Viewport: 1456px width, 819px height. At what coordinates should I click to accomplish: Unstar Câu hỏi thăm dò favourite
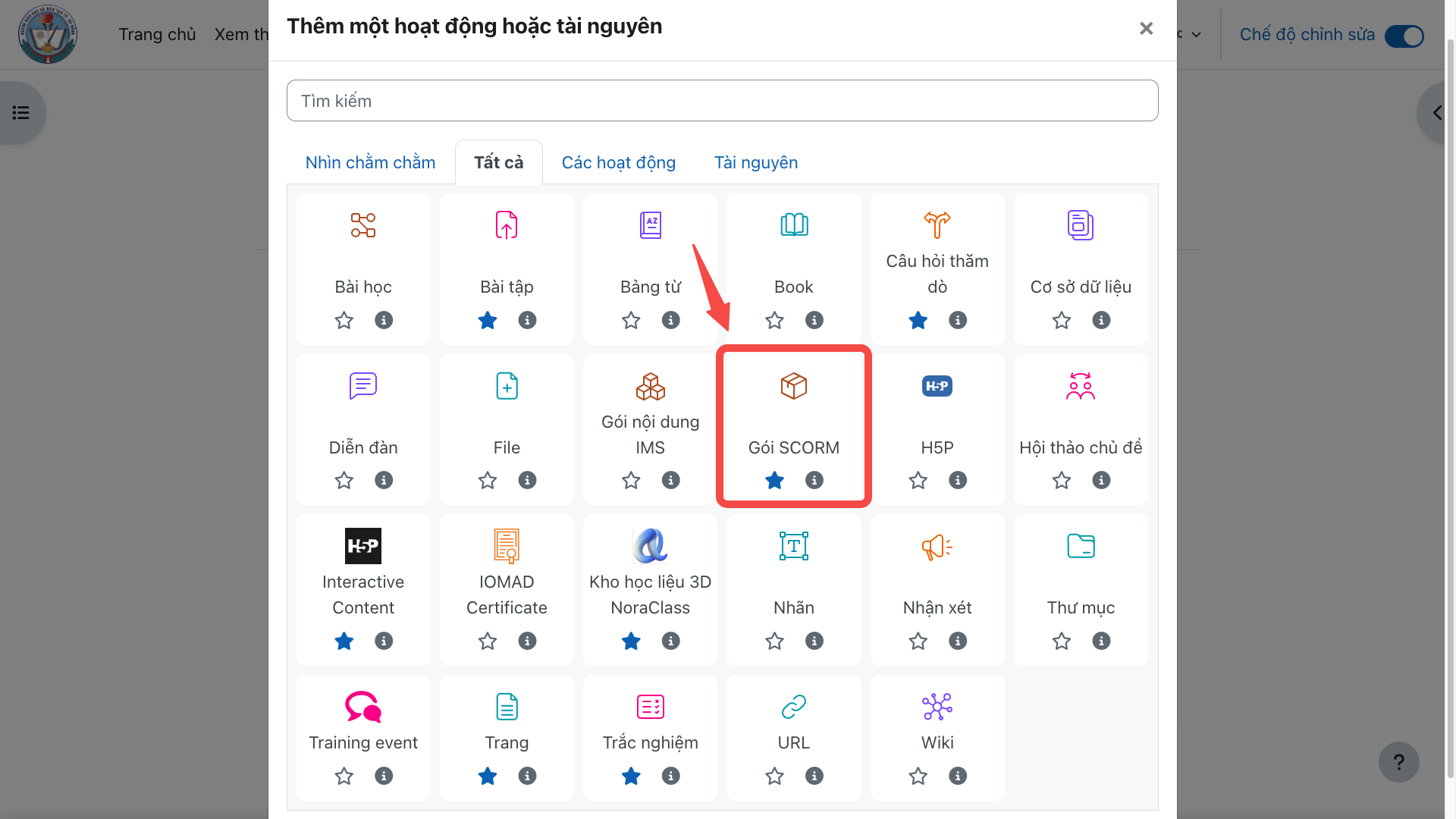tap(918, 320)
